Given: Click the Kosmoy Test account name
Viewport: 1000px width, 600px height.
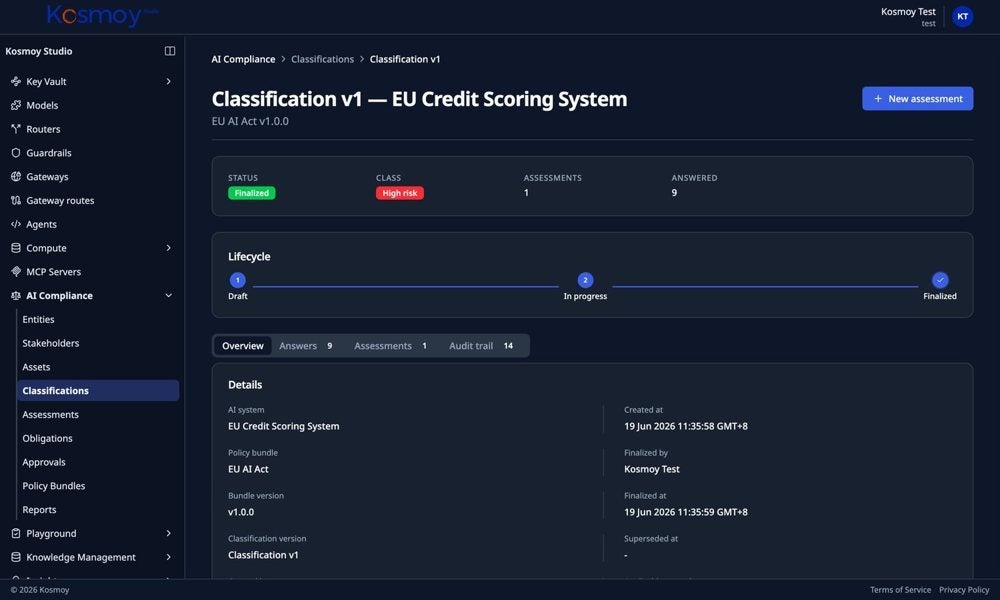Looking at the screenshot, I should click(x=908, y=11).
